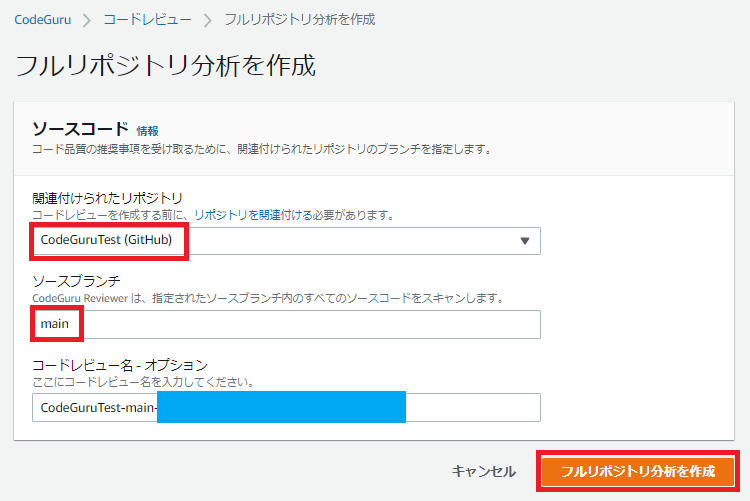This screenshot has width=750, height=501.
Task: Go to コードレビュー breadcrumb link
Action: (x=147, y=20)
